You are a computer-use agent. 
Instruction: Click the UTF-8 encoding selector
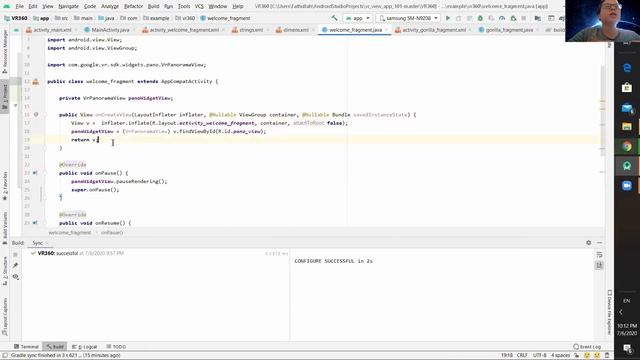click(x=539, y=356)
